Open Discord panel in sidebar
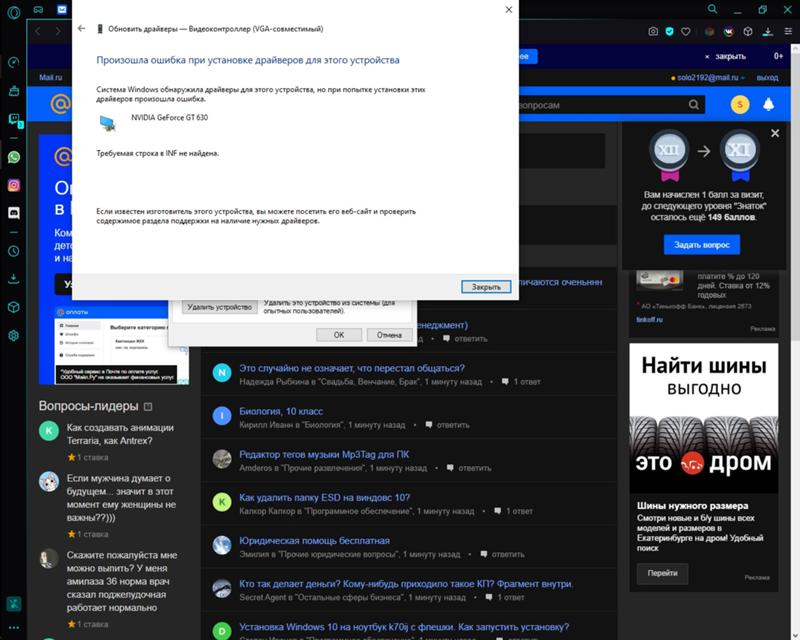 click(14, 213)
